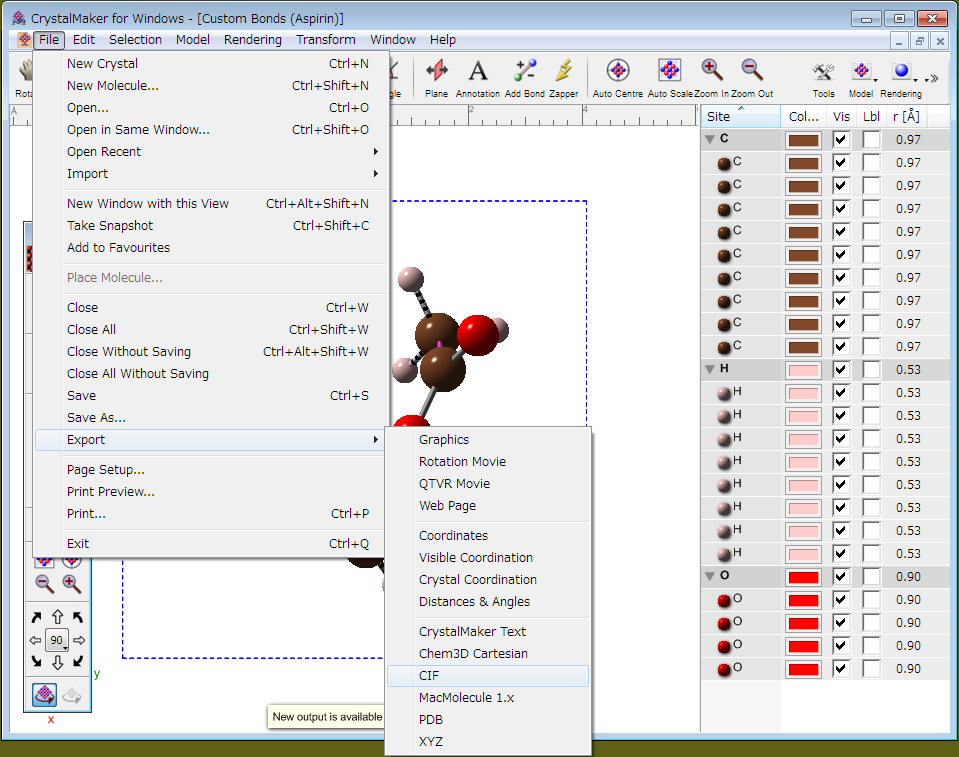Toggle Lbl checkbox for the C group row
Image resolution: width=959 pixels, height=757 pixels.
click(x=872, y=139)
